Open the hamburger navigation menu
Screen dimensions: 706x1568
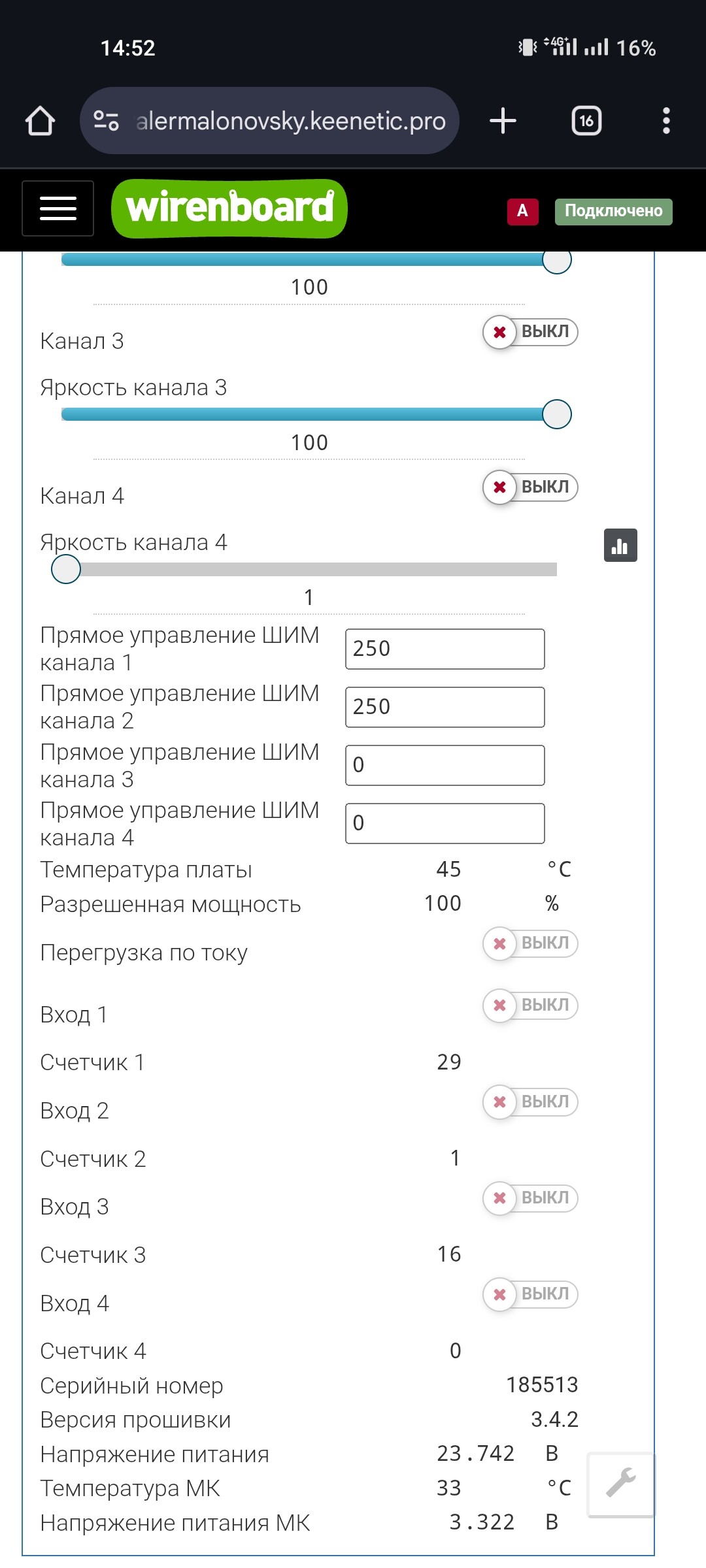click(x=58, y=208)
